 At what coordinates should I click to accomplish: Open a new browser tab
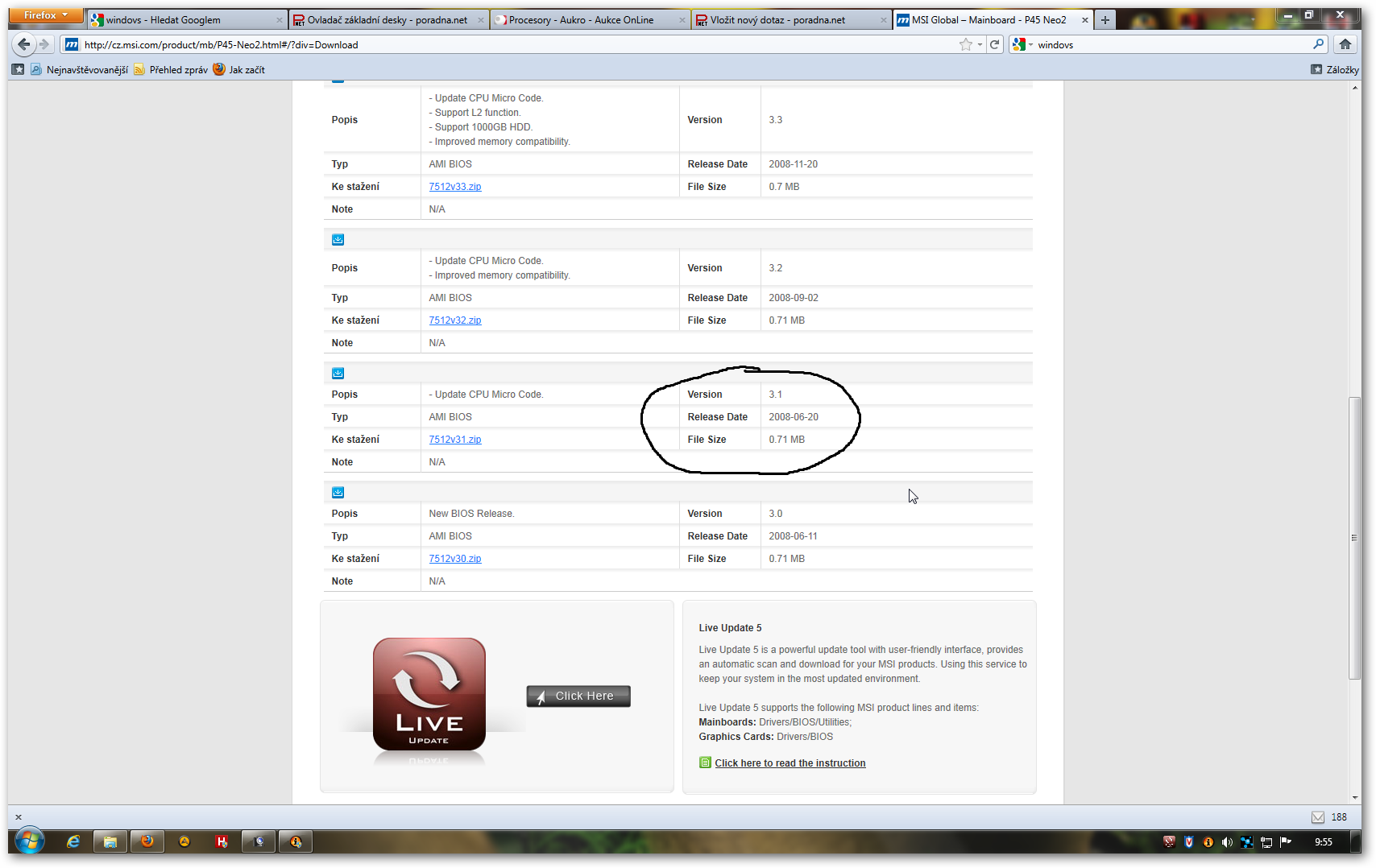(1105, 20)
